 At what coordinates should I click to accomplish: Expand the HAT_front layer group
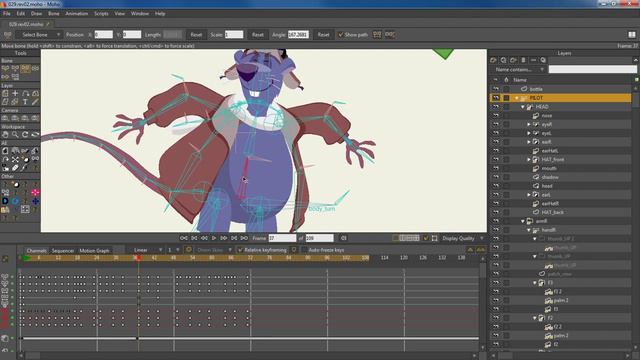(529, 160)
